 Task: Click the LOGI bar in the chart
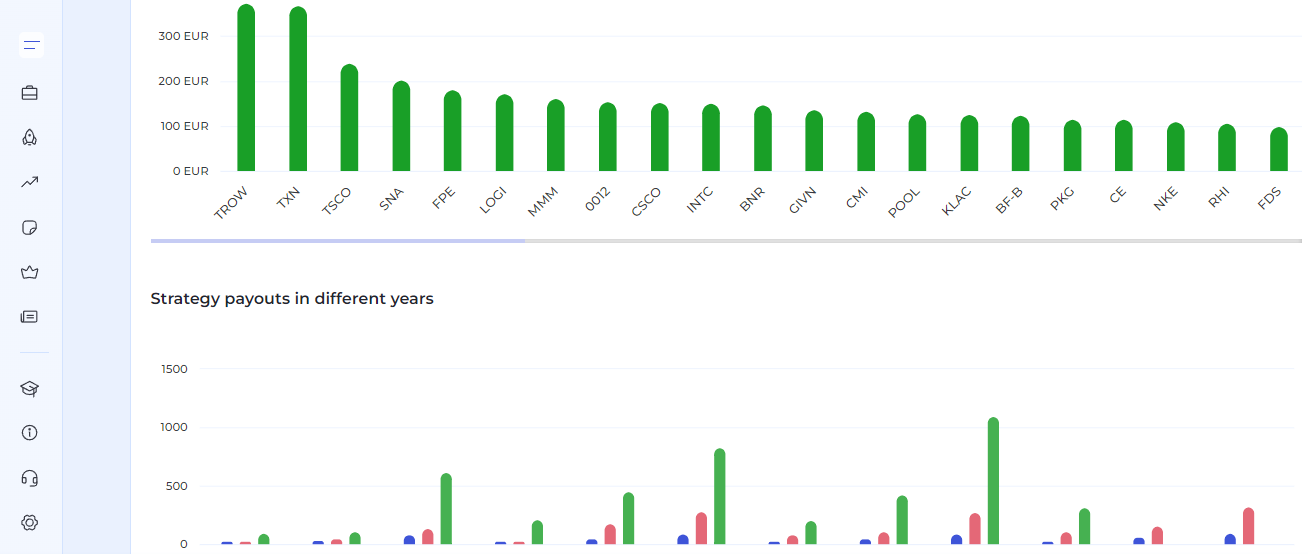tap(504, 133)
